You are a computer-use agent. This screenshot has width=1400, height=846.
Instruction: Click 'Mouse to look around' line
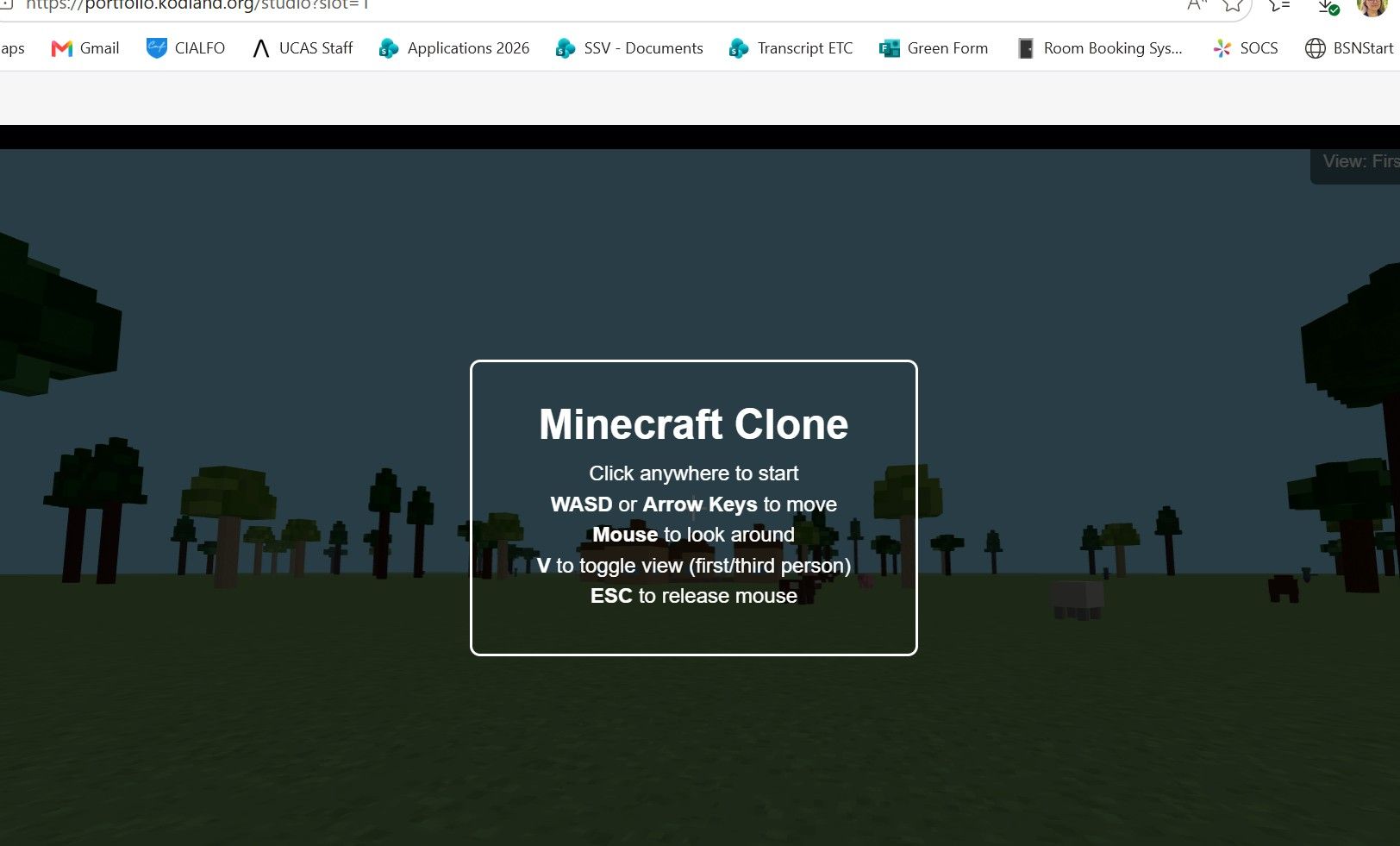694,535
